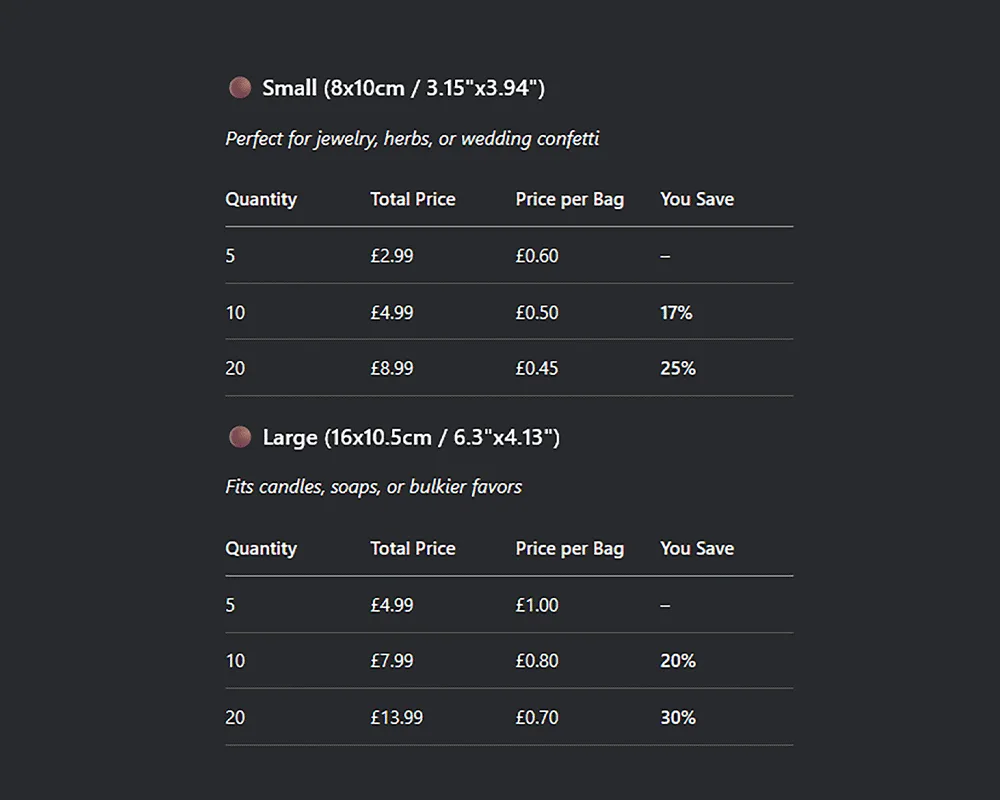Select the £7.99 total price cell
1000x800 pixels.
point(391,661)
